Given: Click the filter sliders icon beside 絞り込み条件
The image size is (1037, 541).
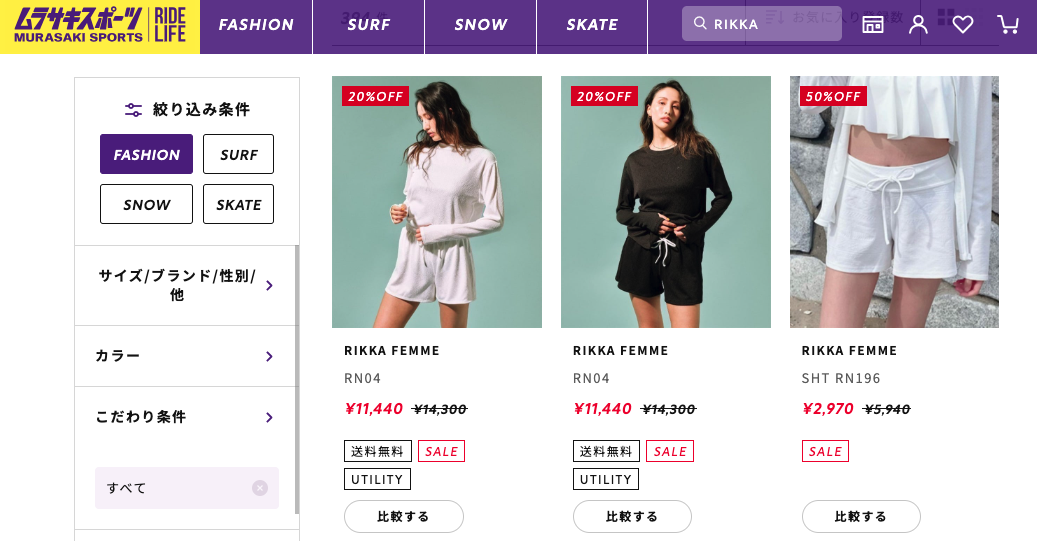Looking at the screenshot, I should point(133,110).
